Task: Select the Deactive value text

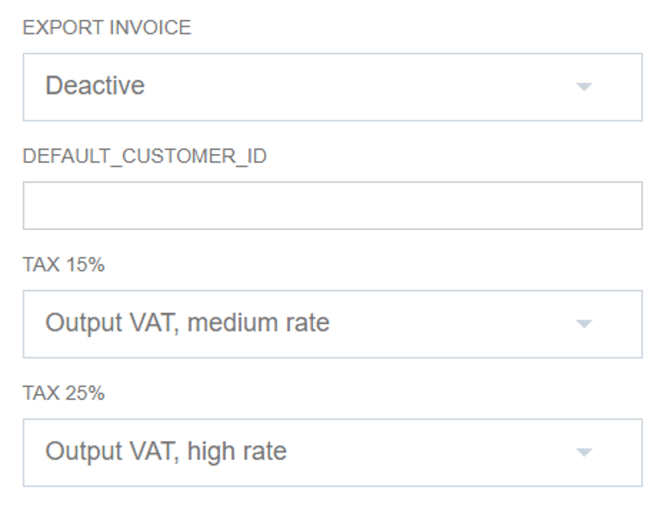Action: tap(95, 86)
